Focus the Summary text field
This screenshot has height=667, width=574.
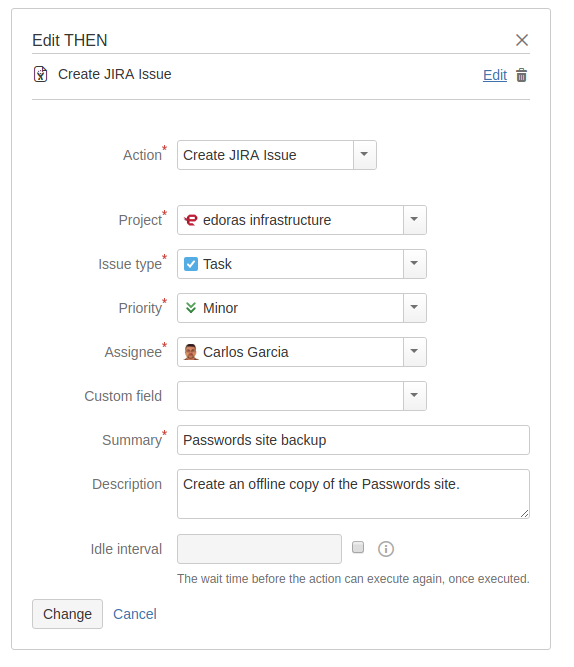tap(353, 440)
